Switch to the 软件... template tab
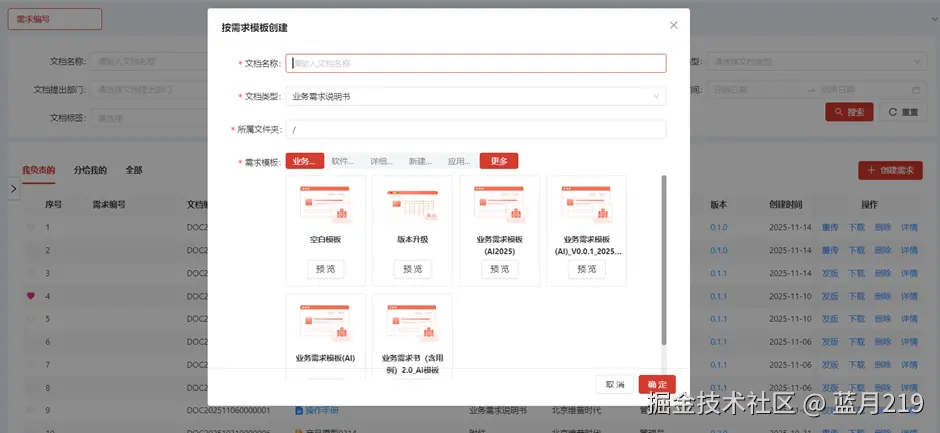The image size is (940, 433). tap(342, 161)
